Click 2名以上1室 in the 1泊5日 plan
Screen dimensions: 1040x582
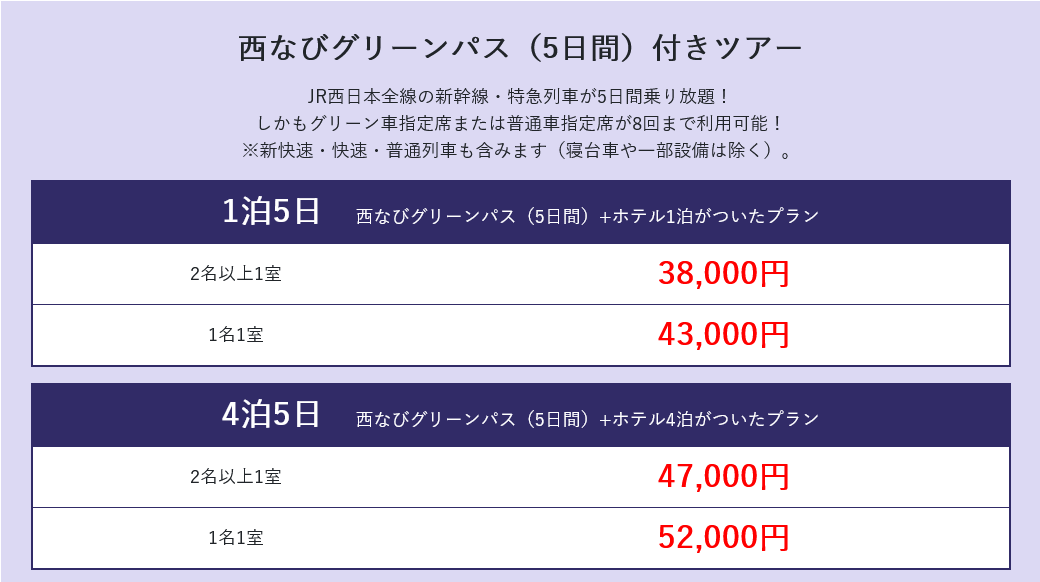tap(235, 273)
